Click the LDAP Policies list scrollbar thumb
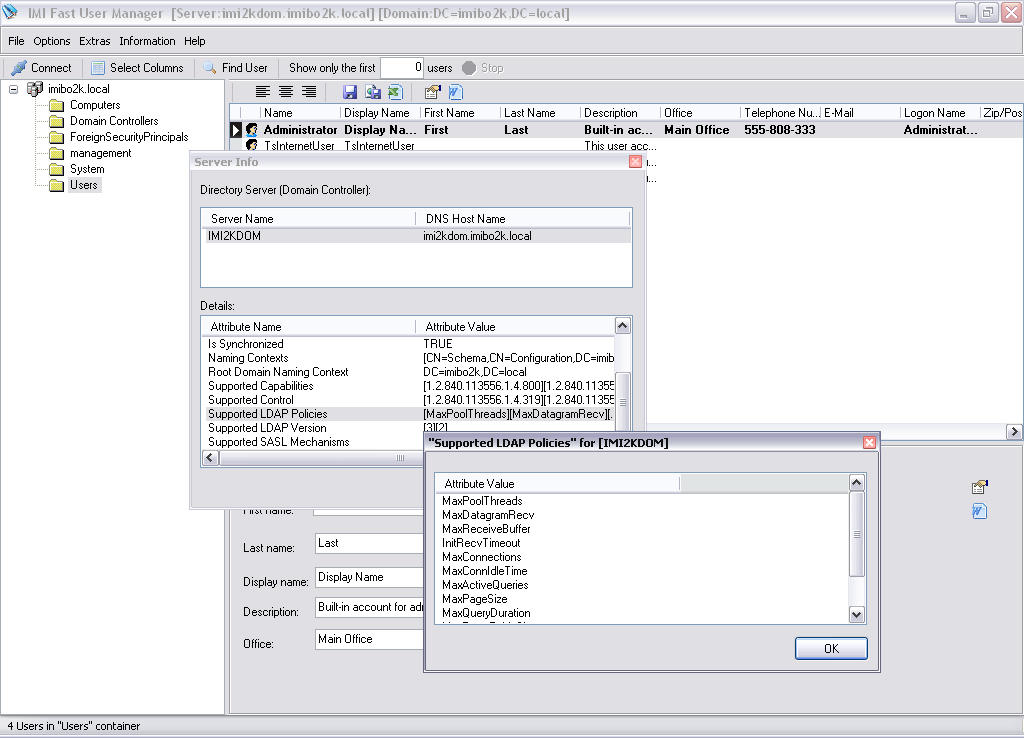The width and height of the screenshot is (1024, 738). point(856,534)
